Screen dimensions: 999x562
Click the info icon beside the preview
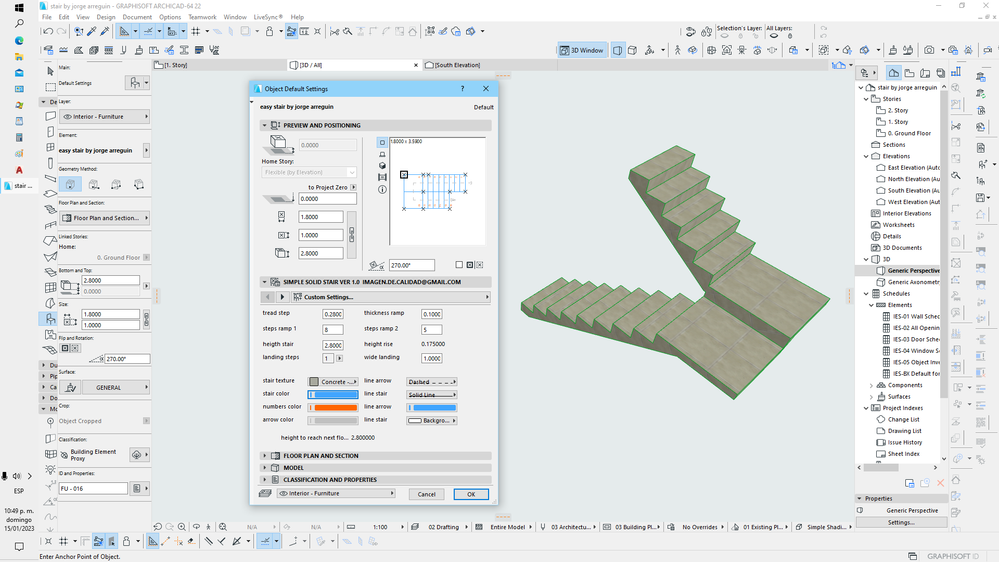coord(383,189)
